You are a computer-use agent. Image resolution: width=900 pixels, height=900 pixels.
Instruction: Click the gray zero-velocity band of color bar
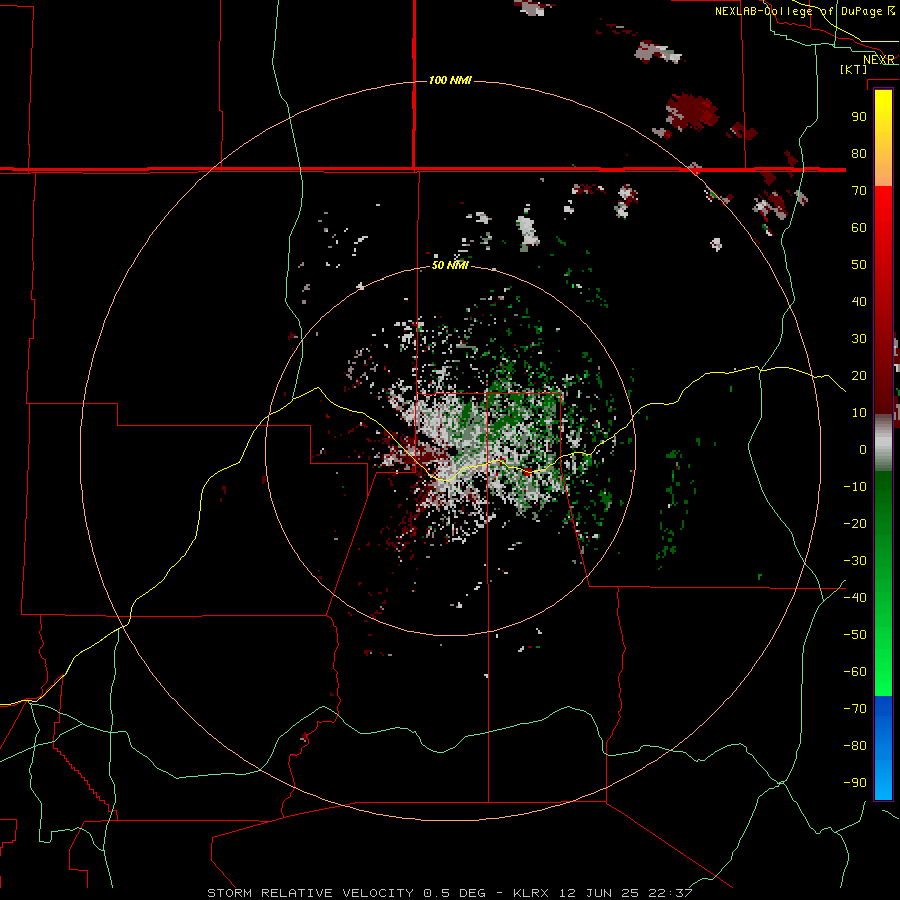(x=883, y=443)
